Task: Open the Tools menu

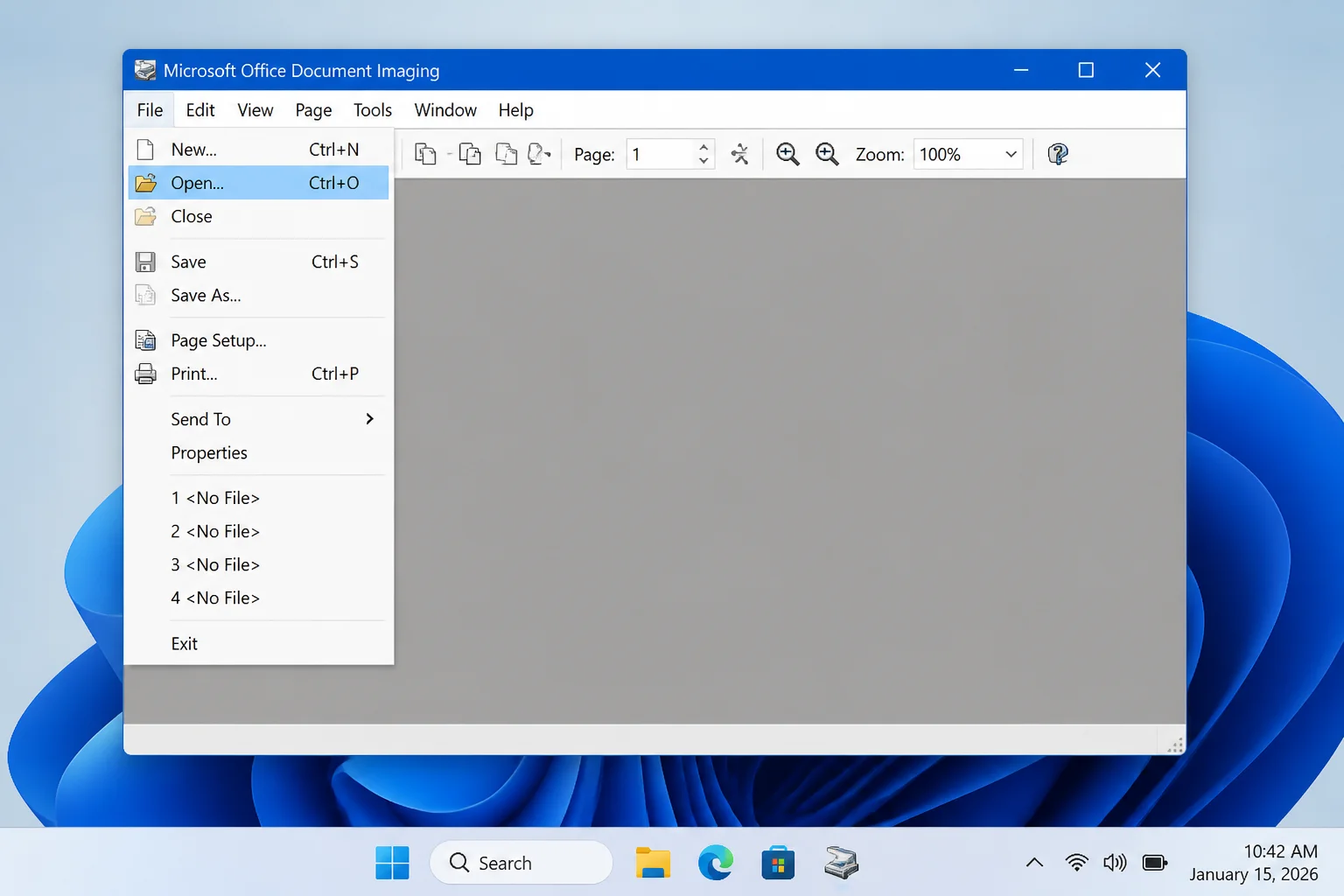Action: [373, 110]
